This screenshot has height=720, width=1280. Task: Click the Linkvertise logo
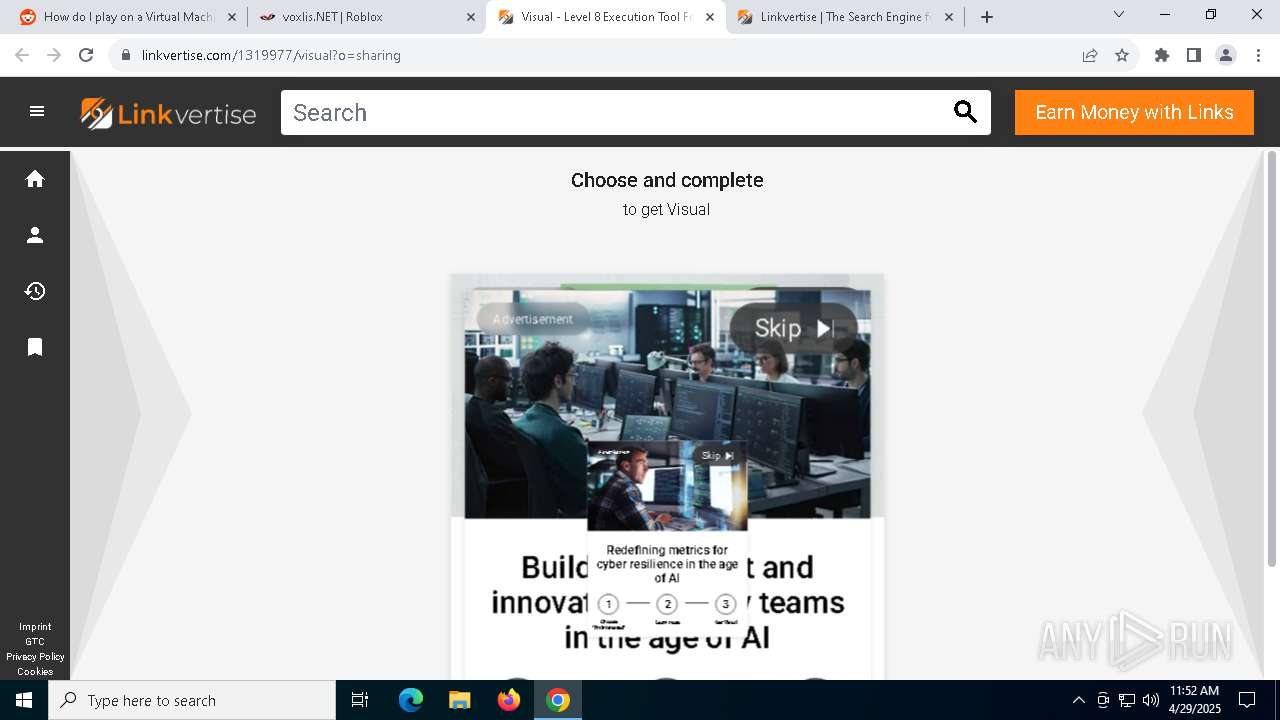tap(168, 113)
